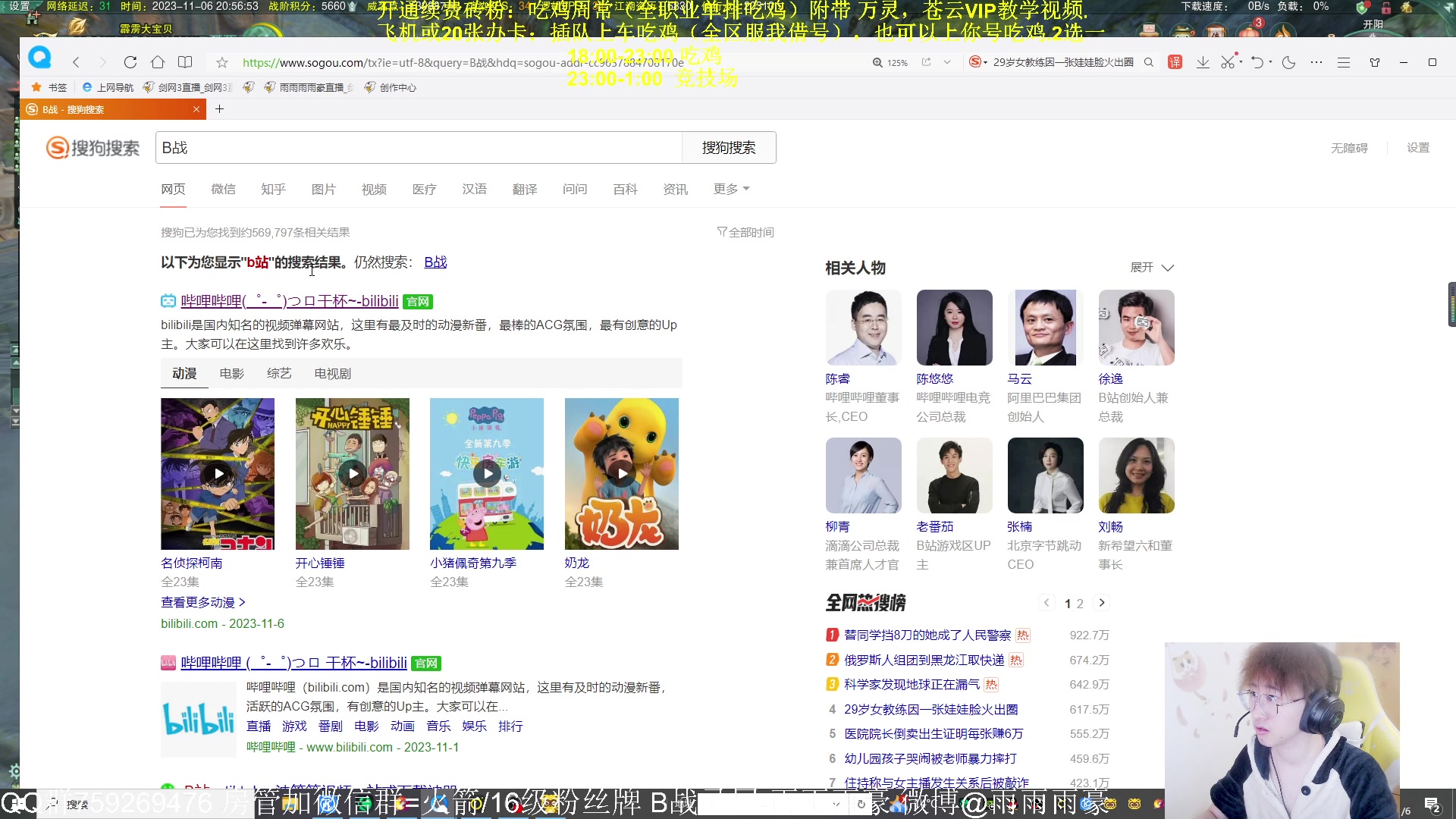Go back to the previous page
Viewport: 1456px width, 819px height.
76,62
